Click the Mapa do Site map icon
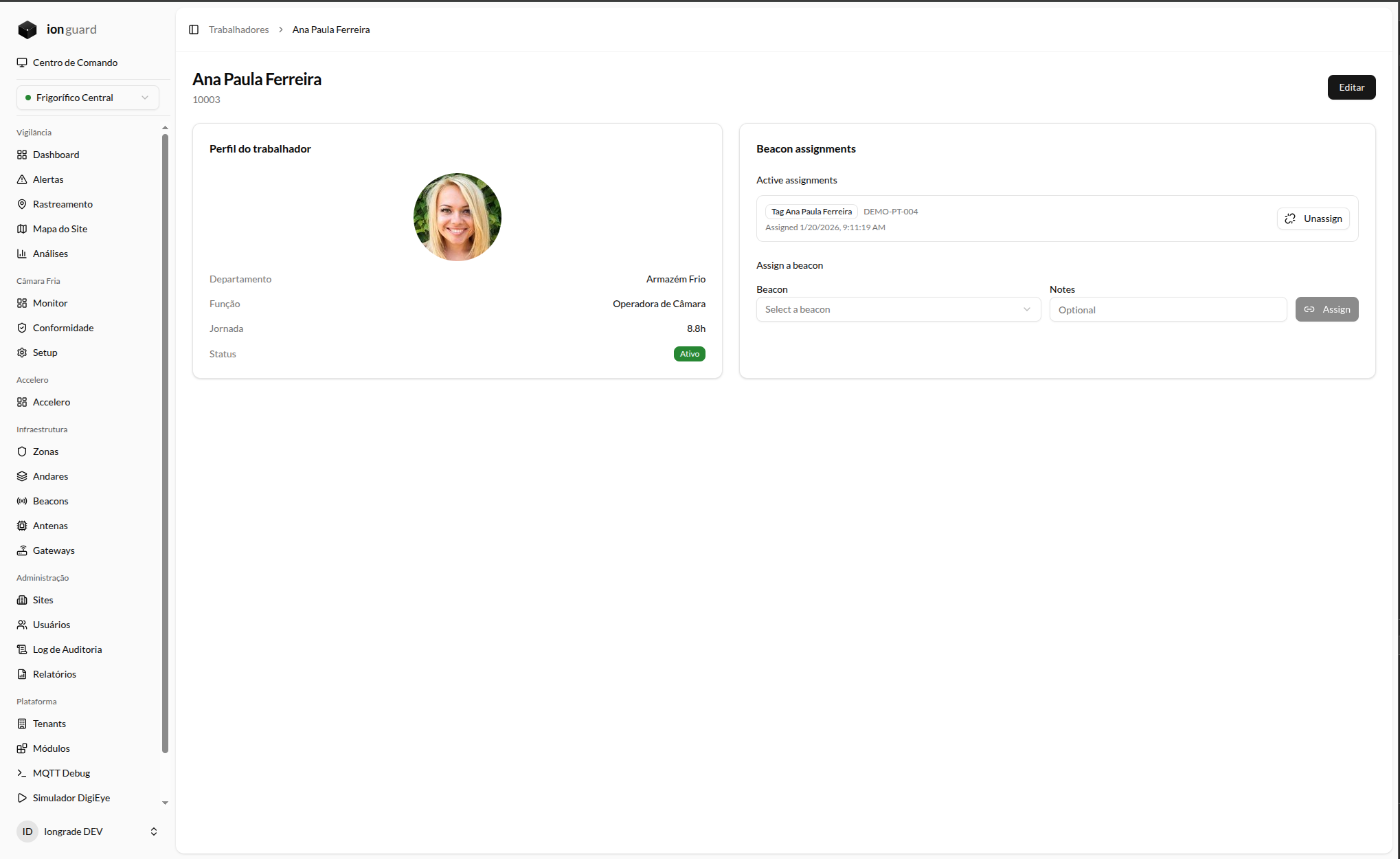The width and height of the screenshot is (1400, 859). point(22,229)
